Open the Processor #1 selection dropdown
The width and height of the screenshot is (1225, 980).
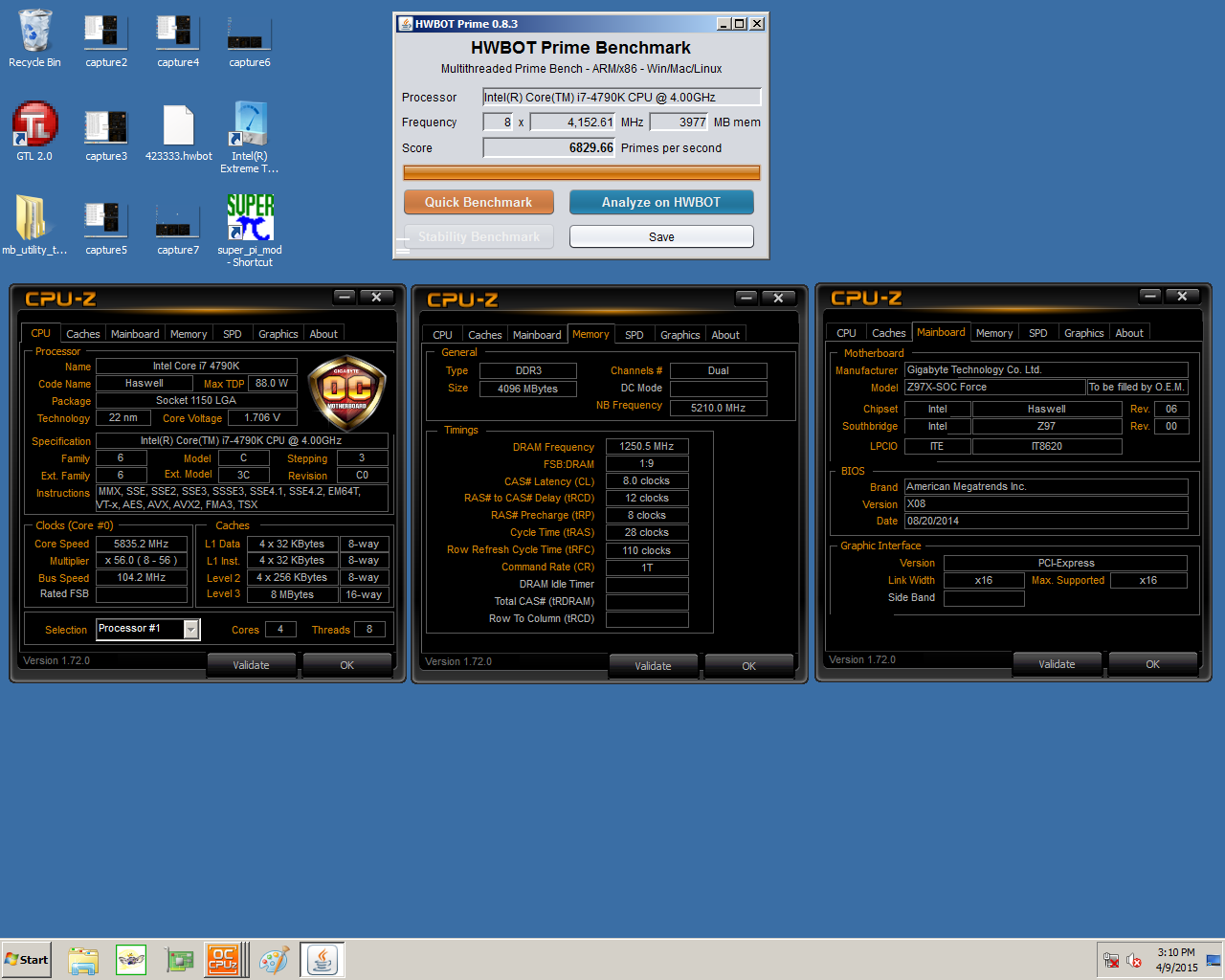191,629
